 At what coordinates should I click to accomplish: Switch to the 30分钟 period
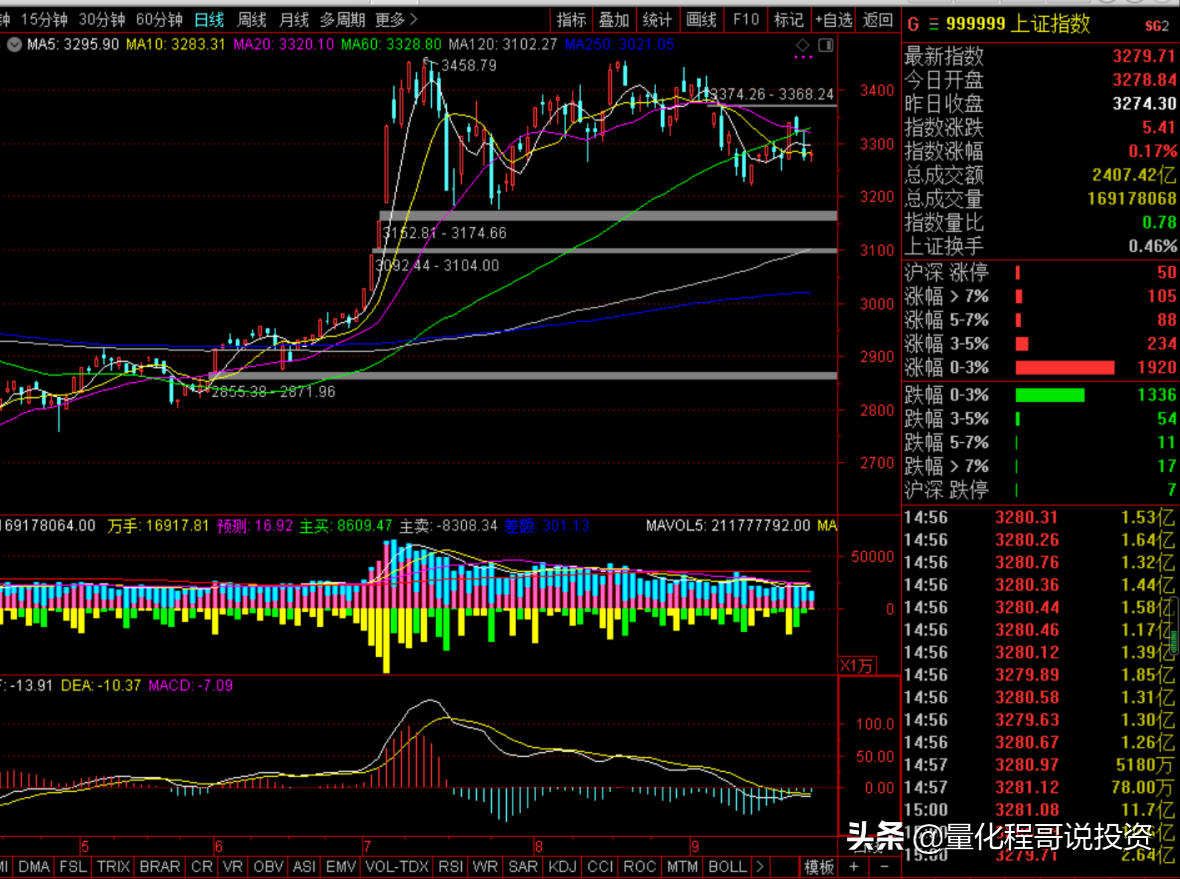[102, 20]
